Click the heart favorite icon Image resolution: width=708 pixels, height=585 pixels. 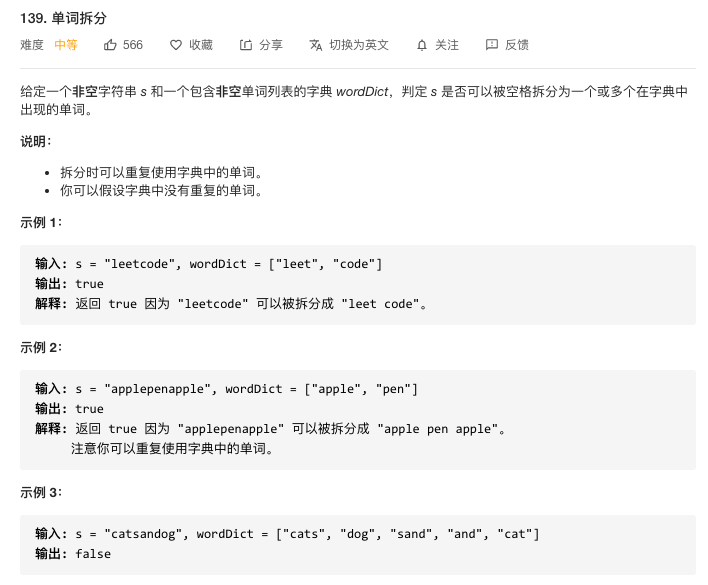(x=176, y=45)
